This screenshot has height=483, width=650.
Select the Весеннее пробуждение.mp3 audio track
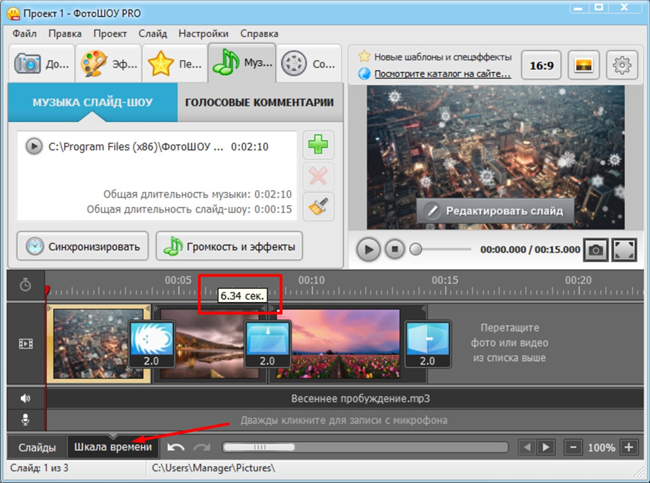pos(345,398)
